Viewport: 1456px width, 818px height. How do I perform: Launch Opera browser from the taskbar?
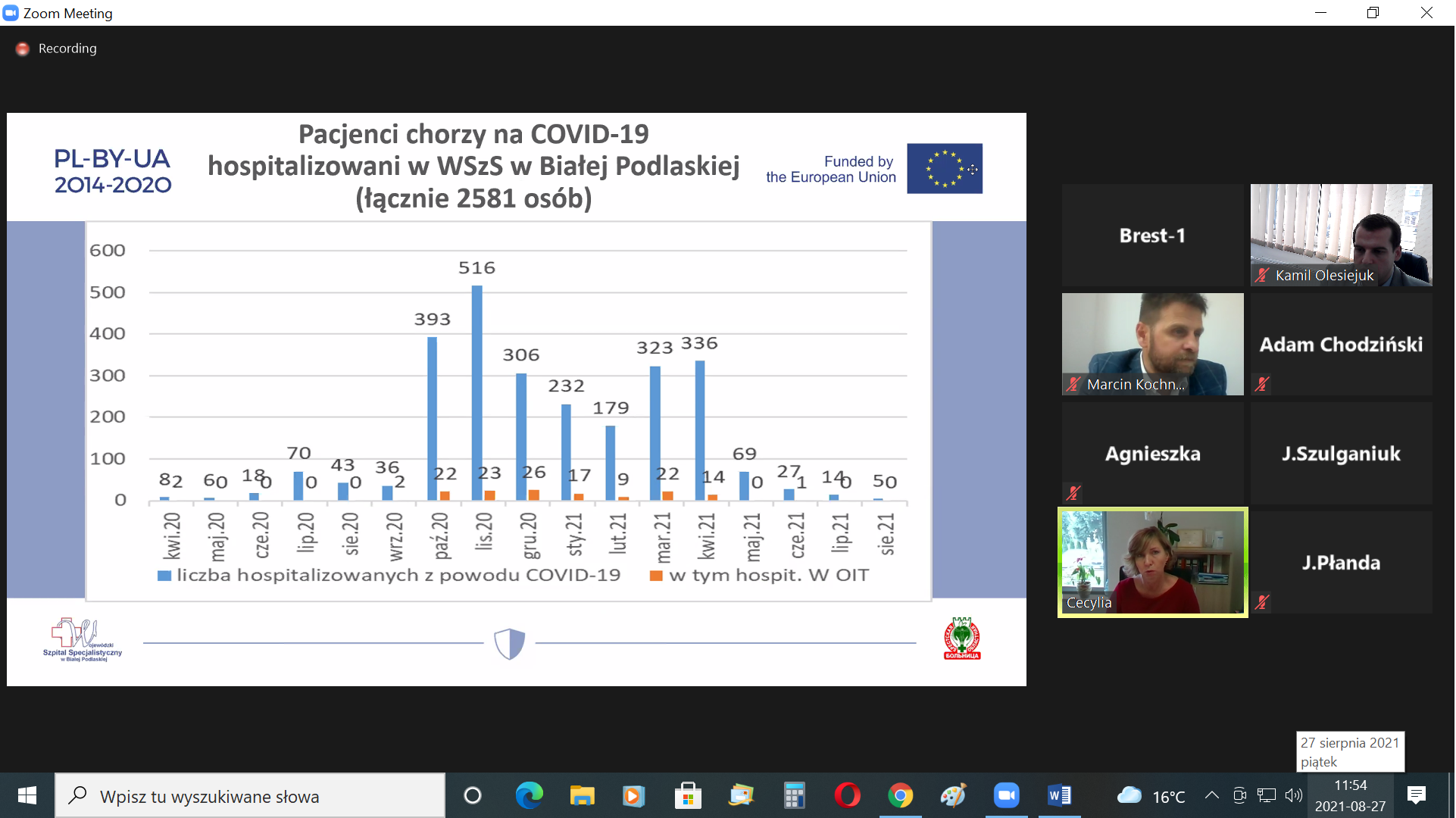847,795
